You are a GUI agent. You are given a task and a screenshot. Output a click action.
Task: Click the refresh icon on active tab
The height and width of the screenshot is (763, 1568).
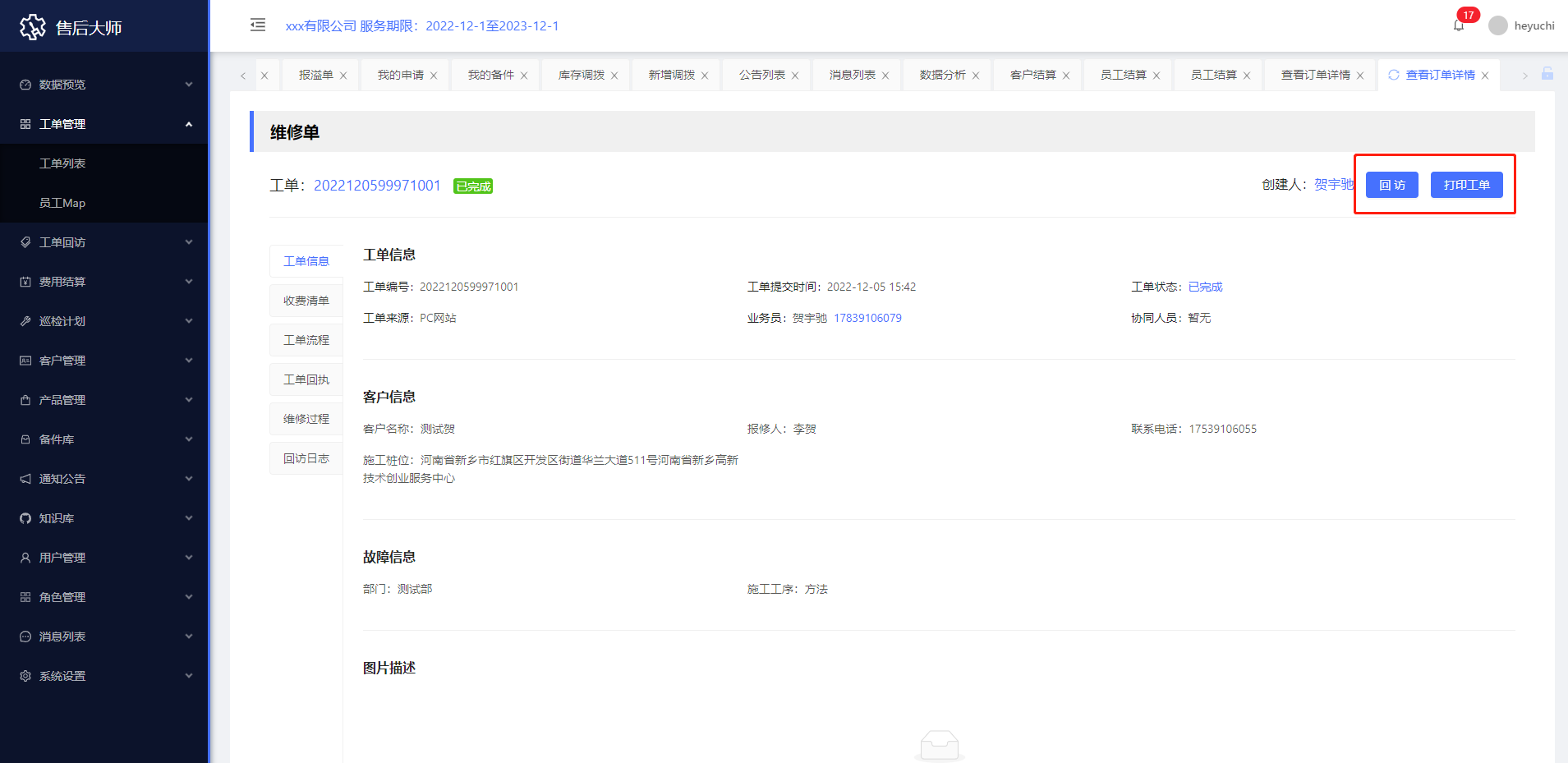[1393, 75]
